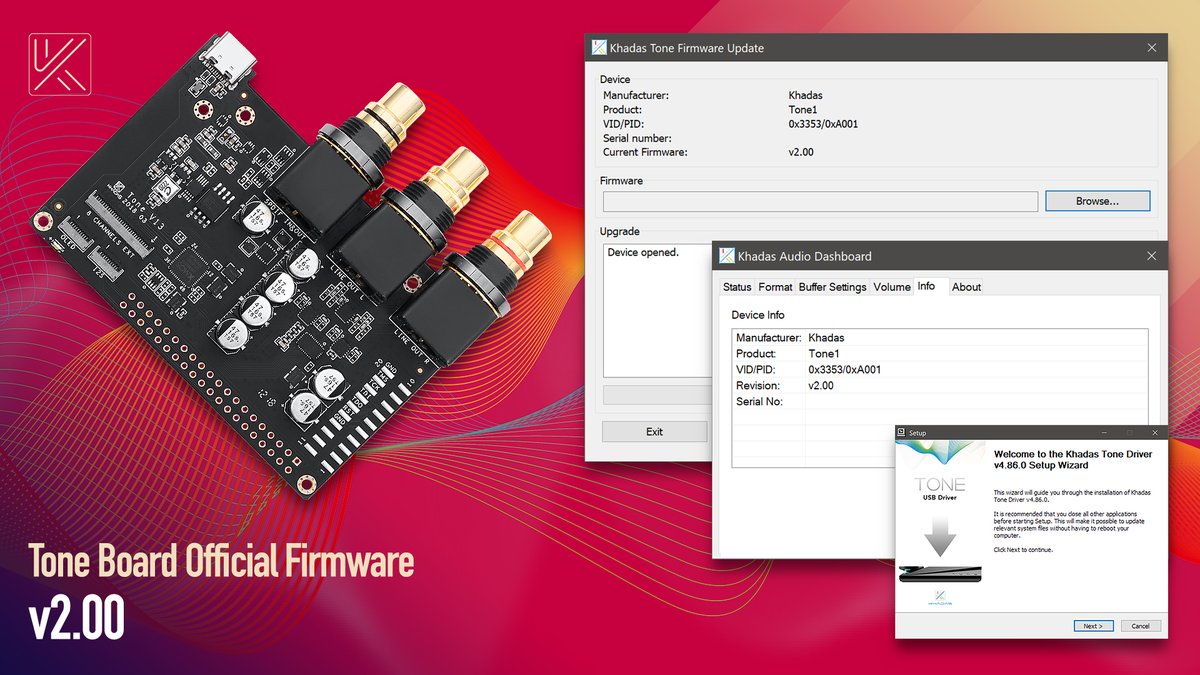The image size is (1200, 675).
Task: Click the Setup window title bar icon
Action: coord(901,433)
